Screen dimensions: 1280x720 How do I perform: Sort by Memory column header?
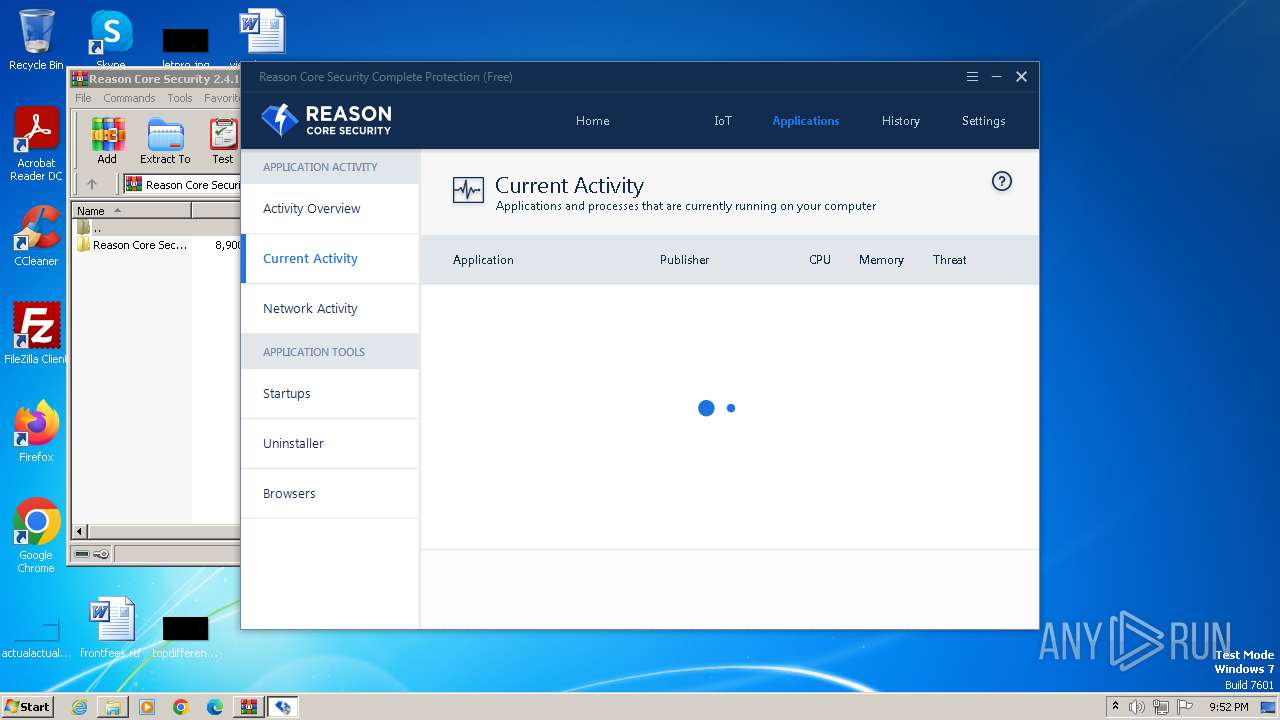coord(881,260)
